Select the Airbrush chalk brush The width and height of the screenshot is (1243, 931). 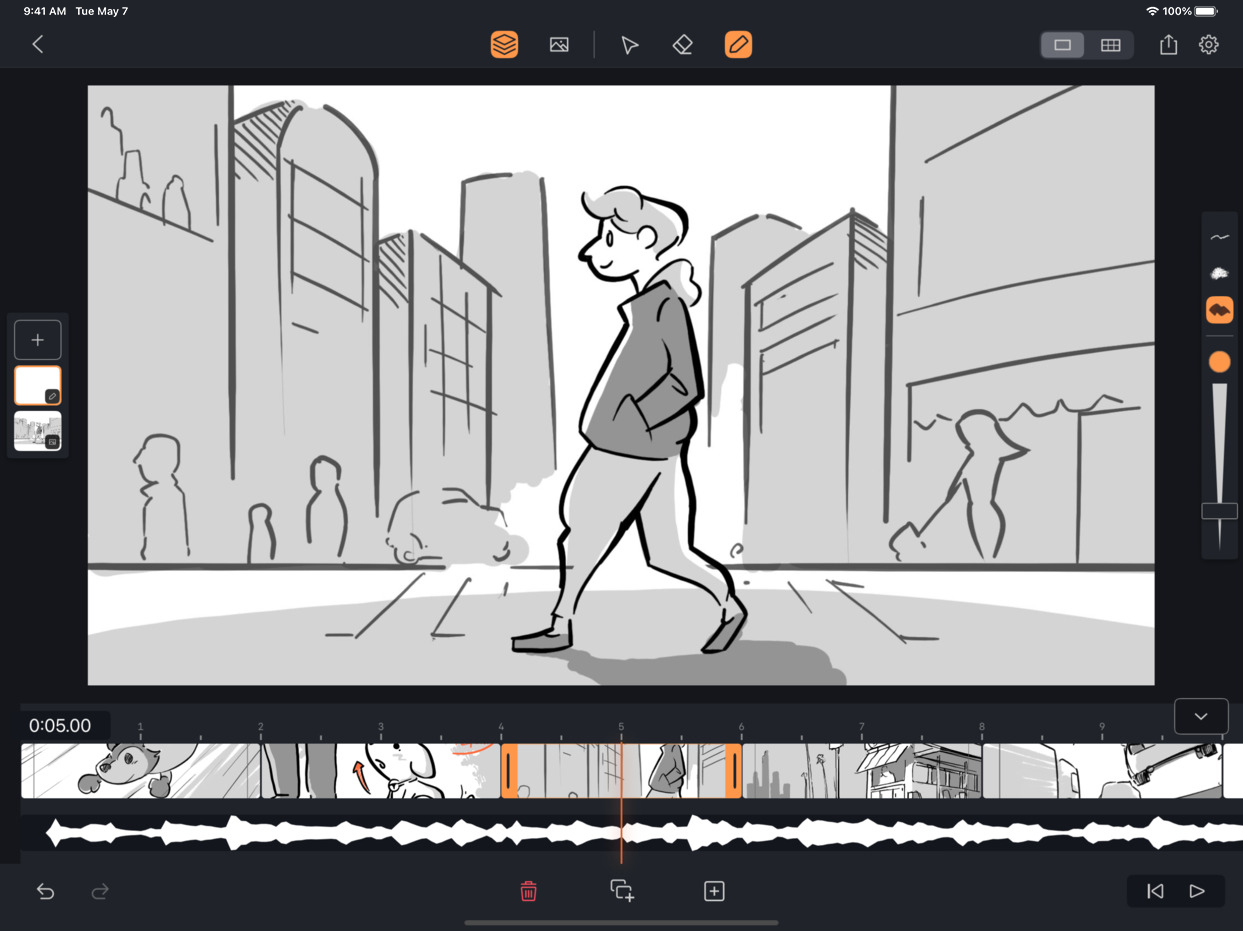[x=1220, y=273]
